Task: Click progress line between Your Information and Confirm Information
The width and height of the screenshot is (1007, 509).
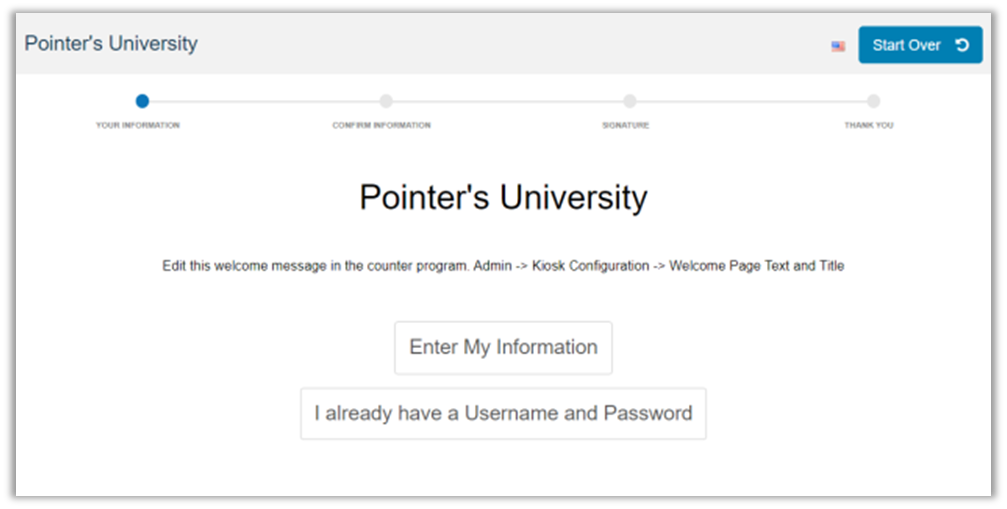Action: [x=264, y=101]
